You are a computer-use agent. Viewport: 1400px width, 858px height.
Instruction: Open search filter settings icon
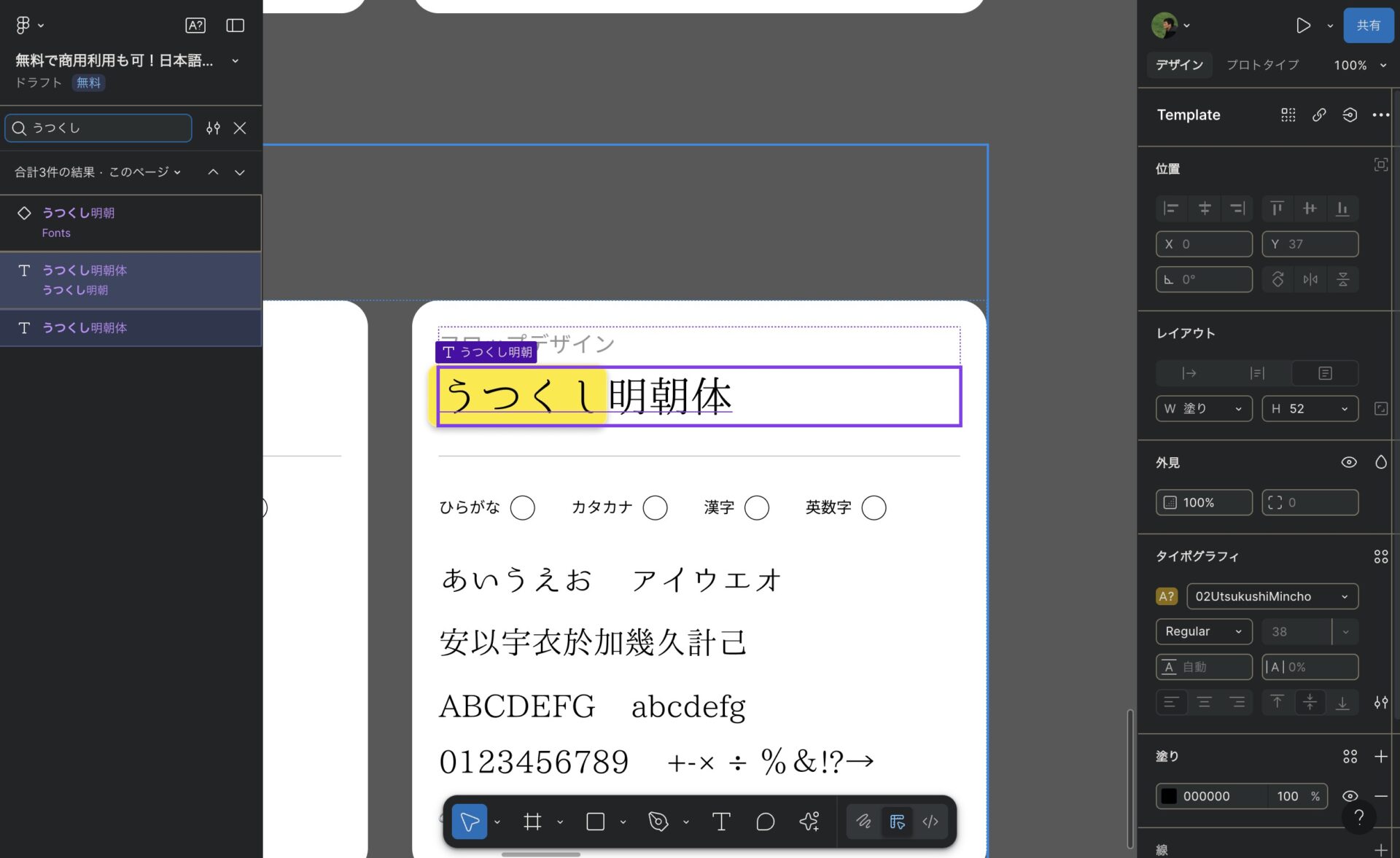[213, 128]
